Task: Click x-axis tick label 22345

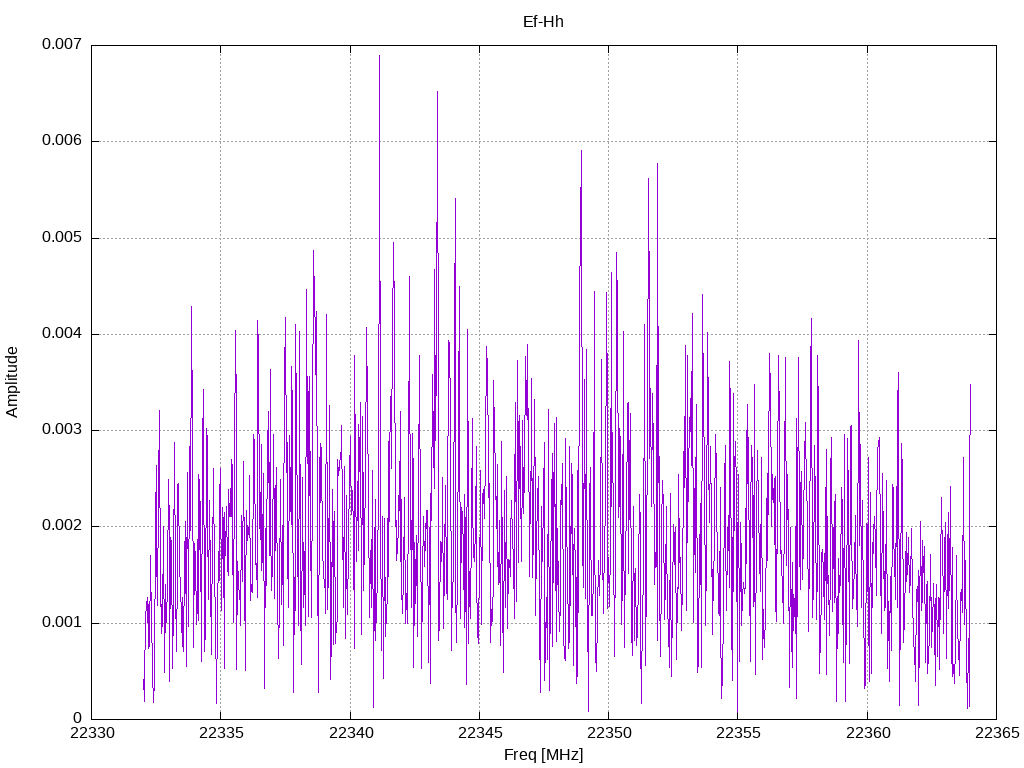Action: [x=480, y=733]
